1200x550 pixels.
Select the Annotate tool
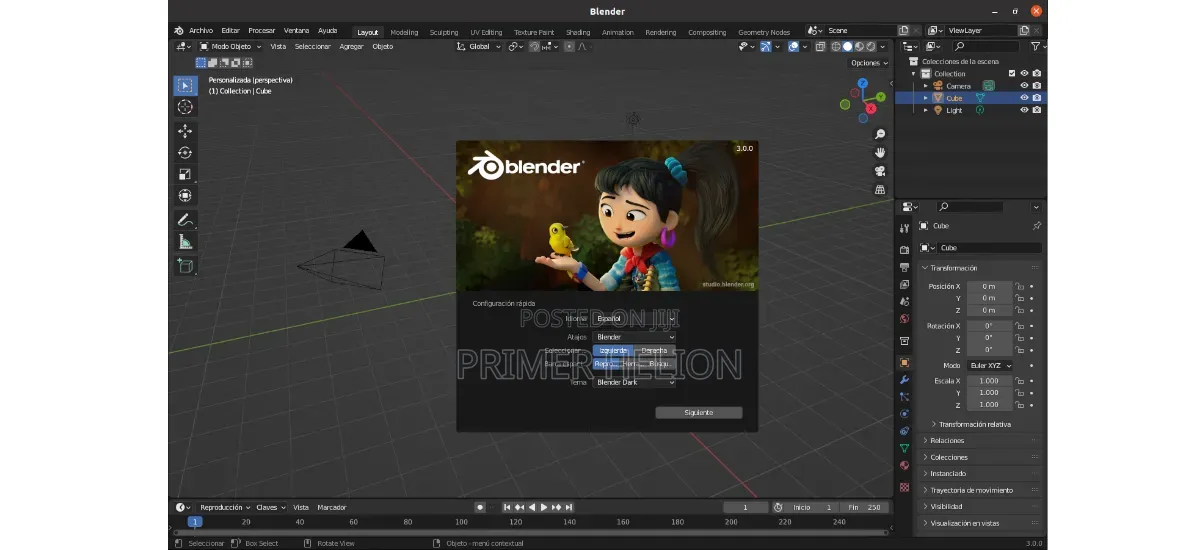coord(185,220)
